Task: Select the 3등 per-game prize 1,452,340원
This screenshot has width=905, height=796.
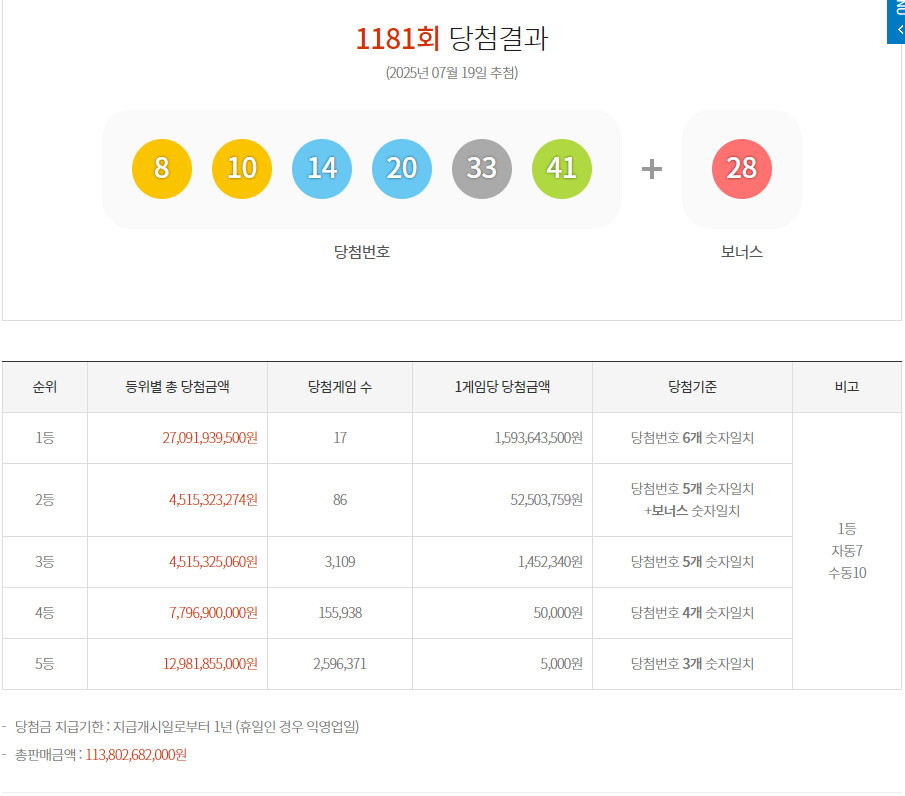Action: [x=550, y=562]
